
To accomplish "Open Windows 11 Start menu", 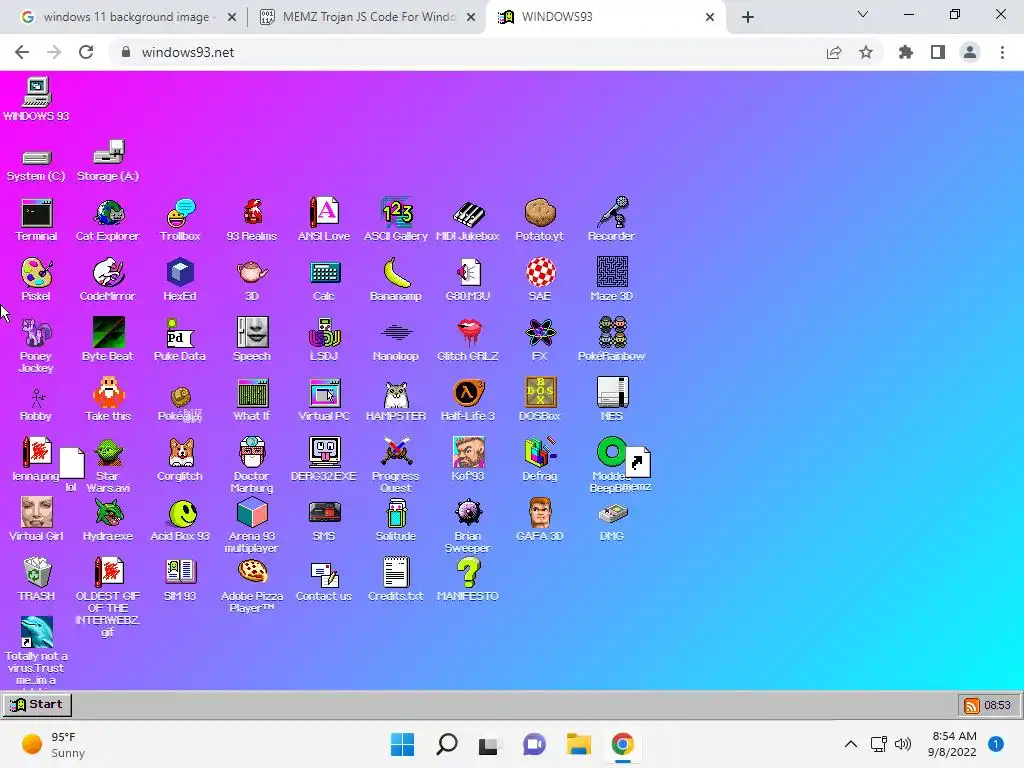I will pos(402,744).
